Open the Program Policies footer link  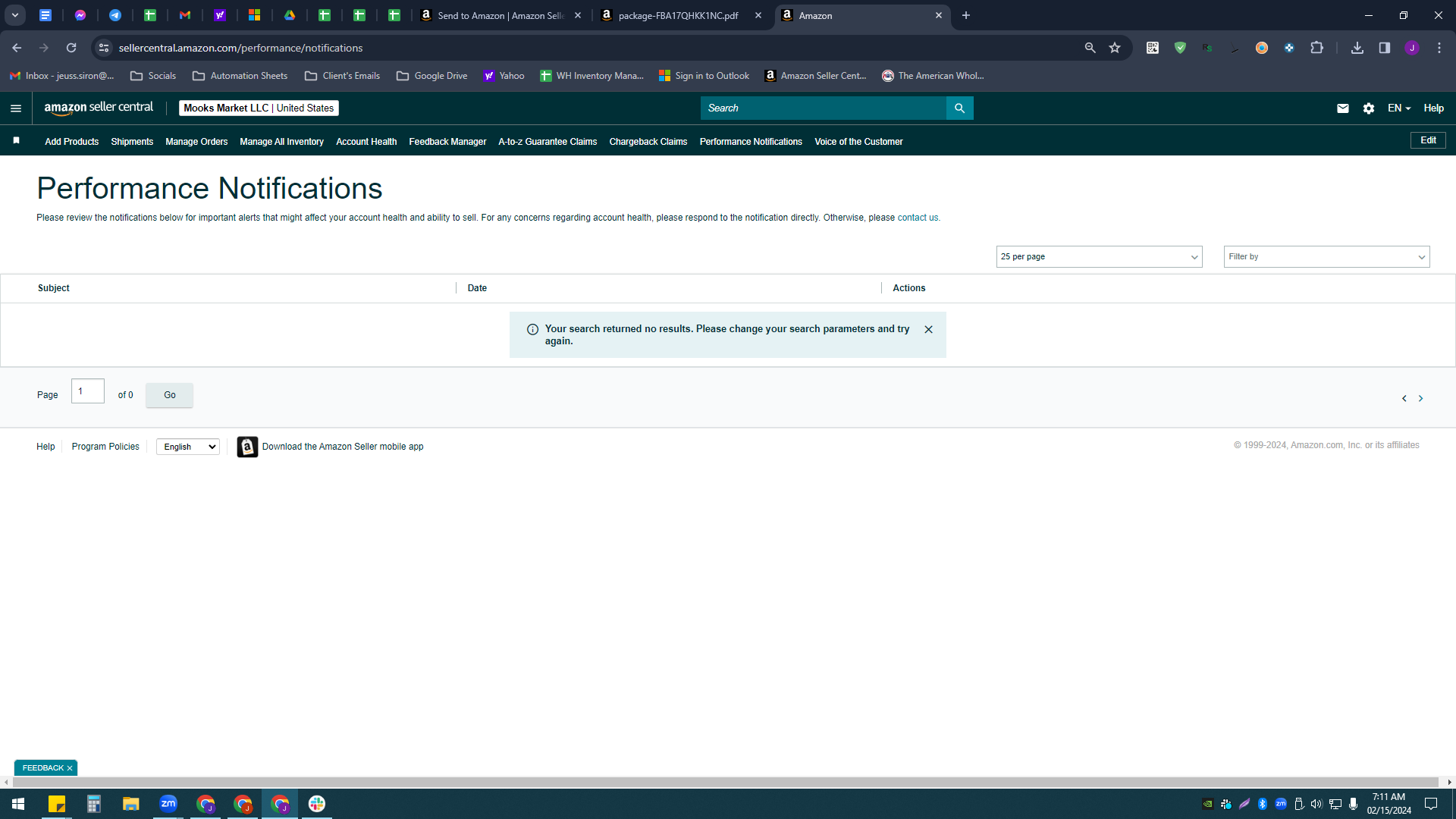click(x=105, y=447)
